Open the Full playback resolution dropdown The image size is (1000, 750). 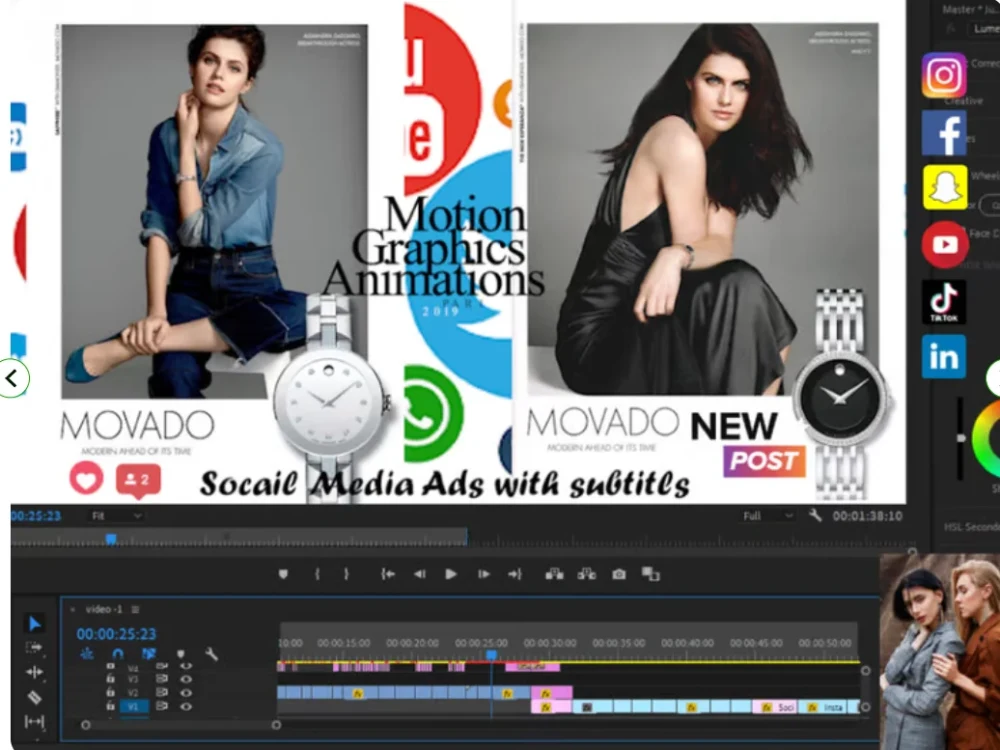(768, 516)
